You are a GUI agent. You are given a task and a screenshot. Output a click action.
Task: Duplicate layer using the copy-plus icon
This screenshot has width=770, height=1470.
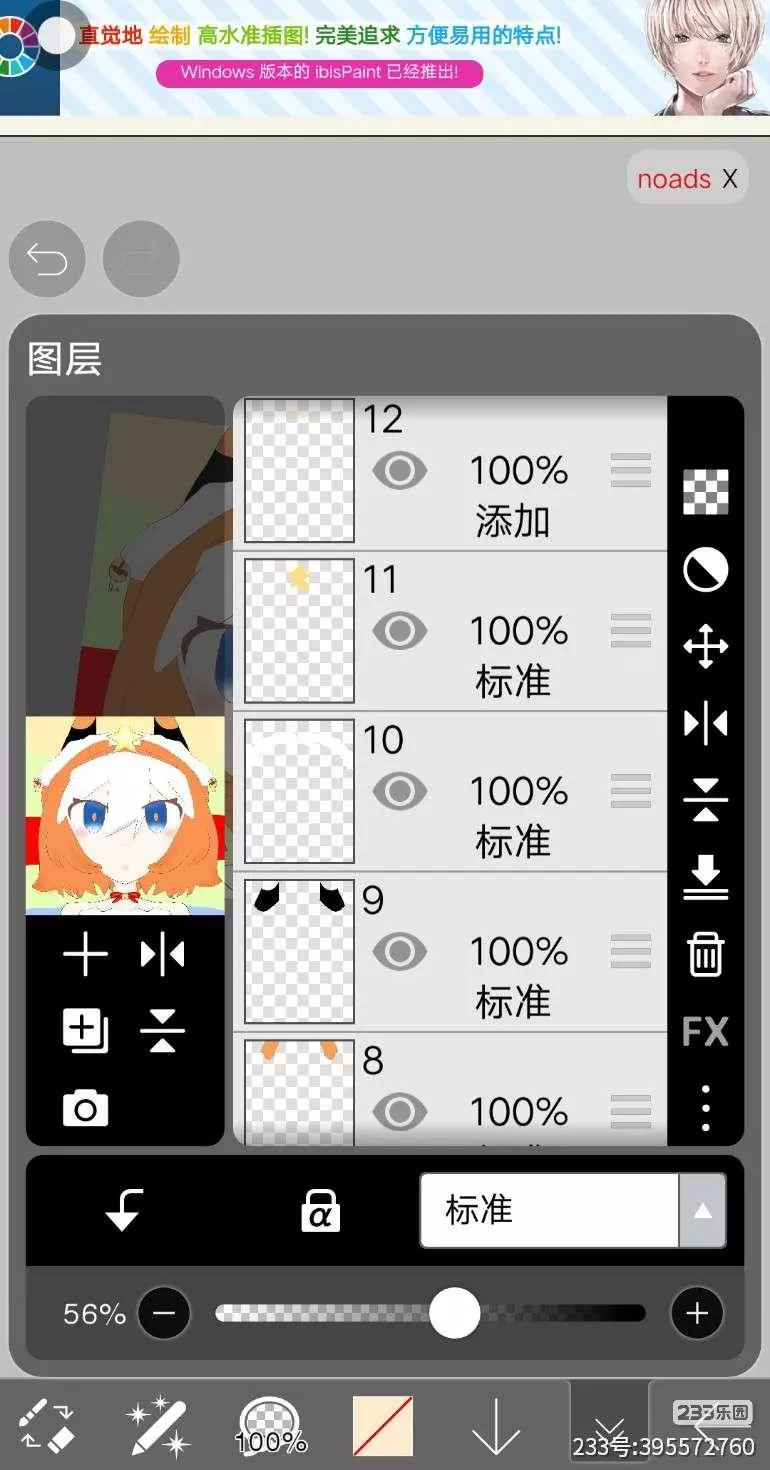tap(85, 1030)
